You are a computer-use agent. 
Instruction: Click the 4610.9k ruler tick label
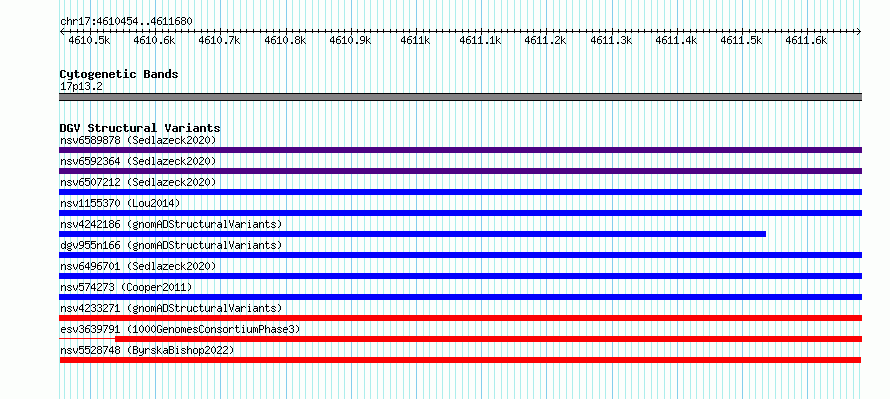point(350,40)
